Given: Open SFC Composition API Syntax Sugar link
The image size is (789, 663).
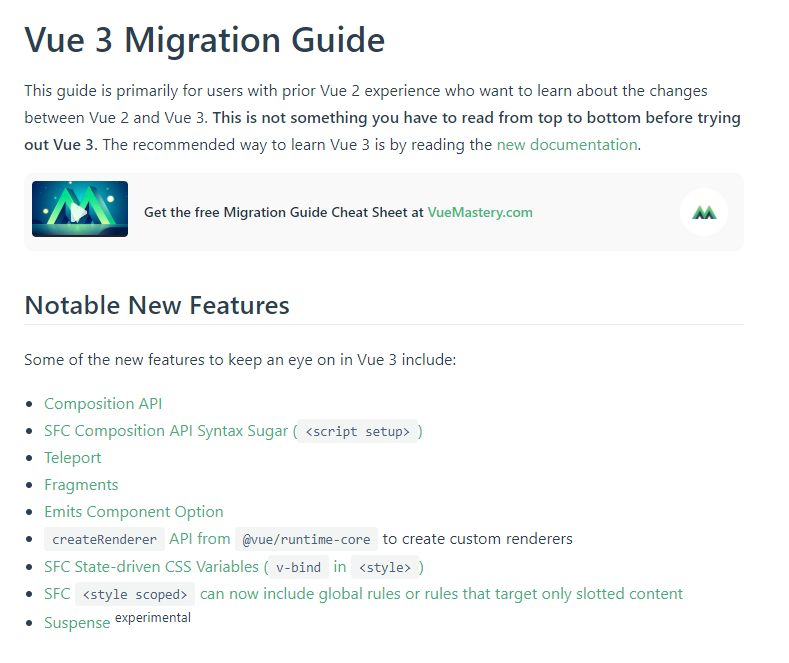Looking at the screenshot, I should point(233,431).
